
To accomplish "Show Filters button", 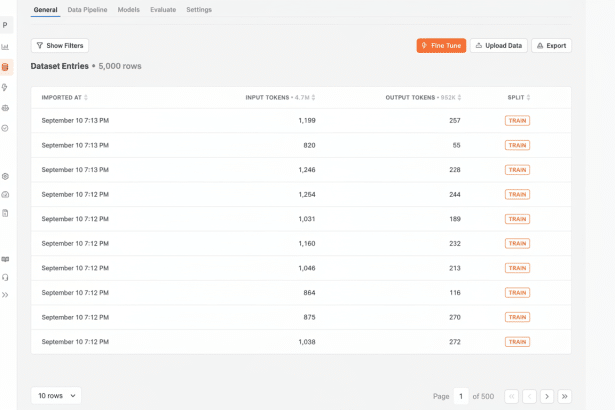I will click(60, 46).
